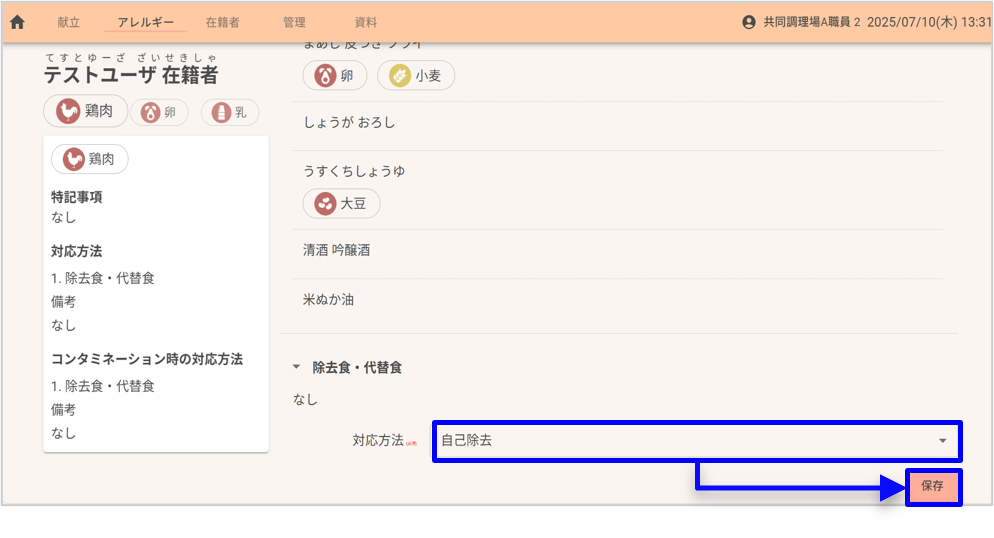Open the 対応方法 dropdown showing 自己除去
Screen dimensions: 994x538
pos(680,440)
